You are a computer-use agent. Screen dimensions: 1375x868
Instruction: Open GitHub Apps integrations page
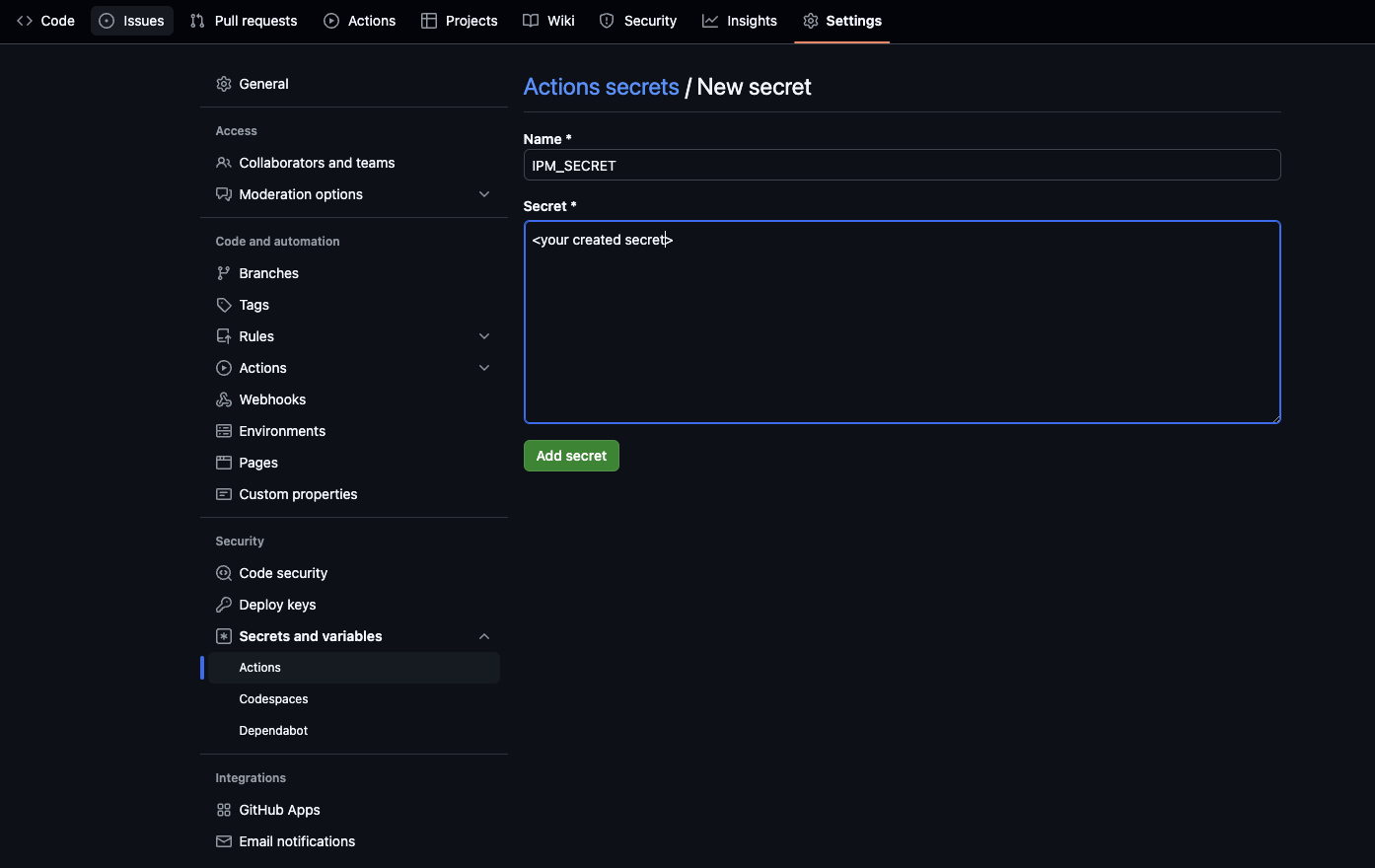354,810
